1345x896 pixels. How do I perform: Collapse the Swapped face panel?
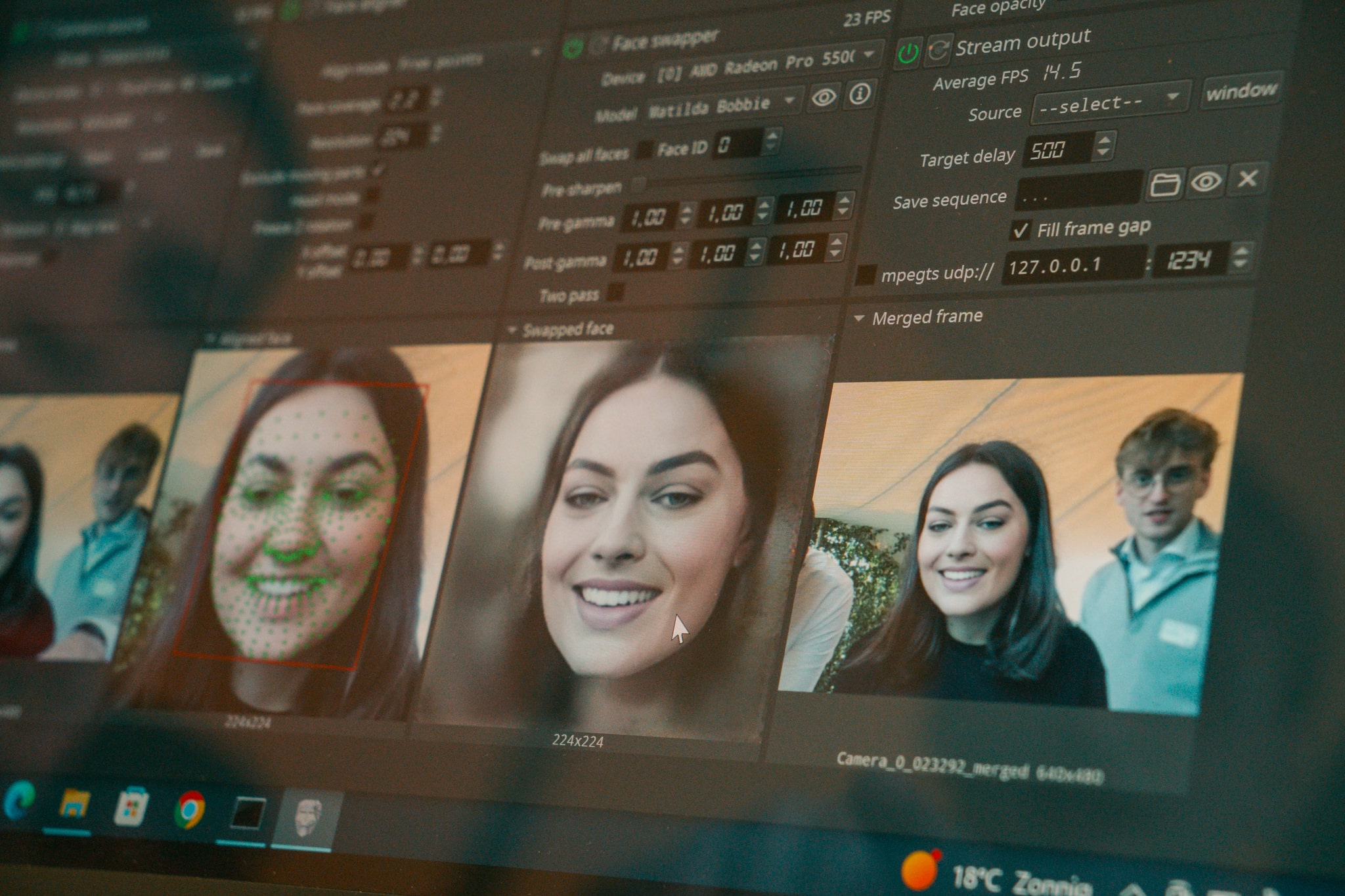[x=512, y=330]
